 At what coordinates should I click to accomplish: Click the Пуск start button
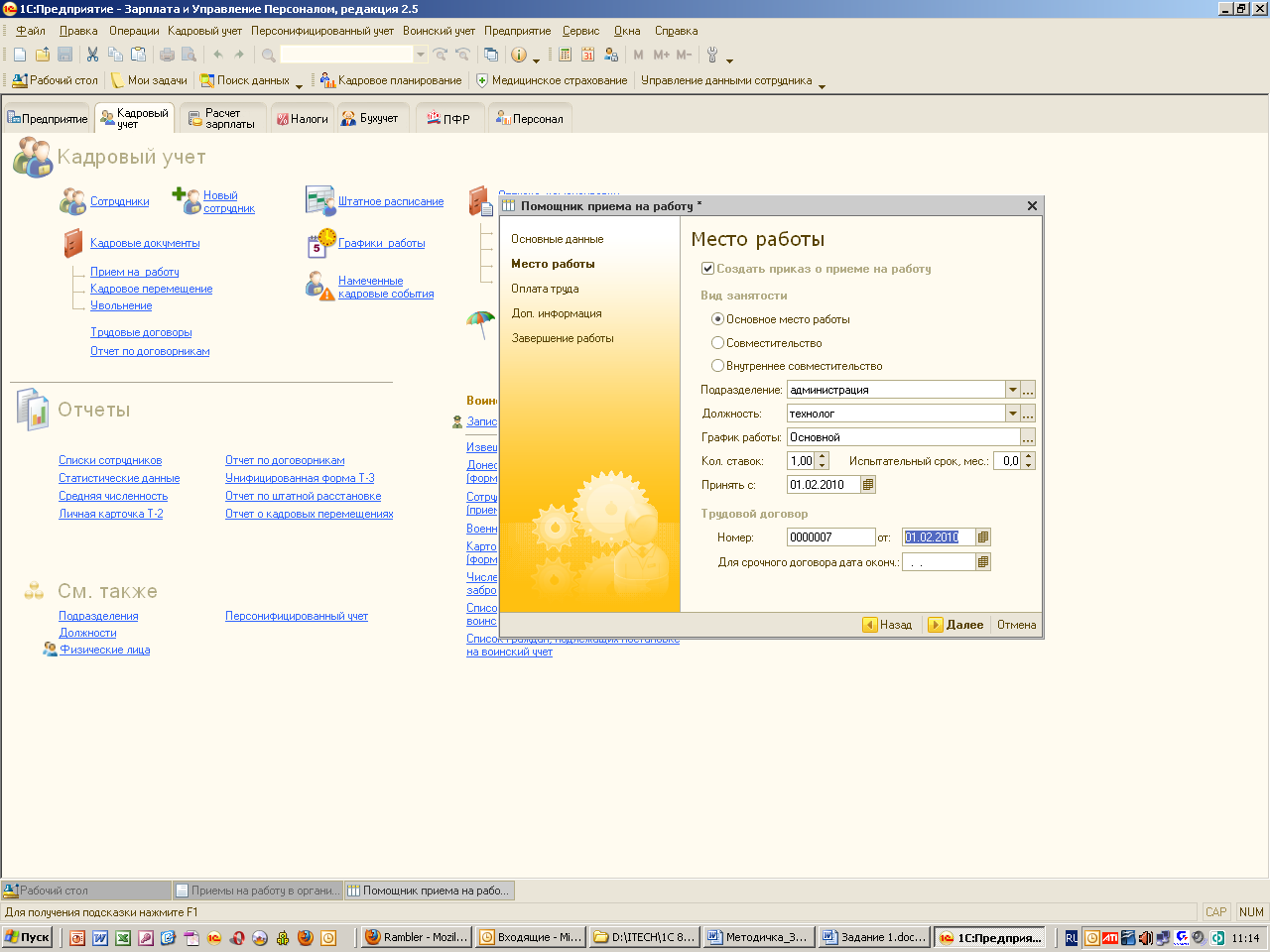pos(27,937)
